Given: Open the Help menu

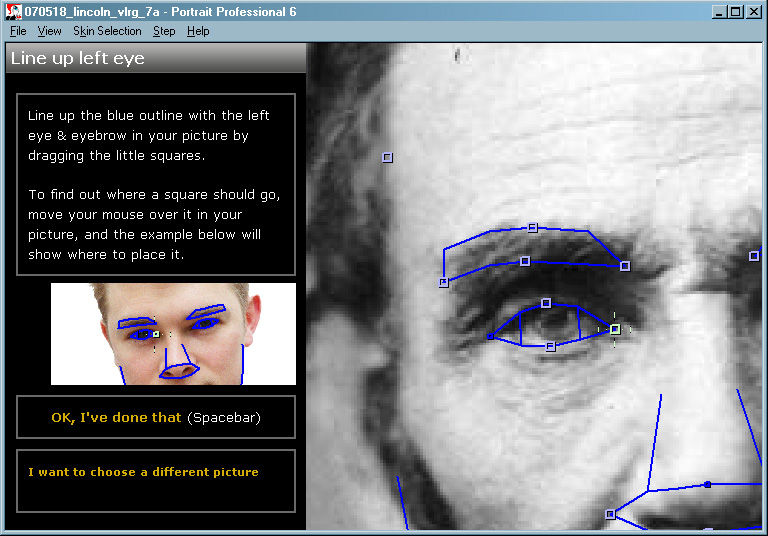Looking at the screenshot, I should click(x=198, y=31).
